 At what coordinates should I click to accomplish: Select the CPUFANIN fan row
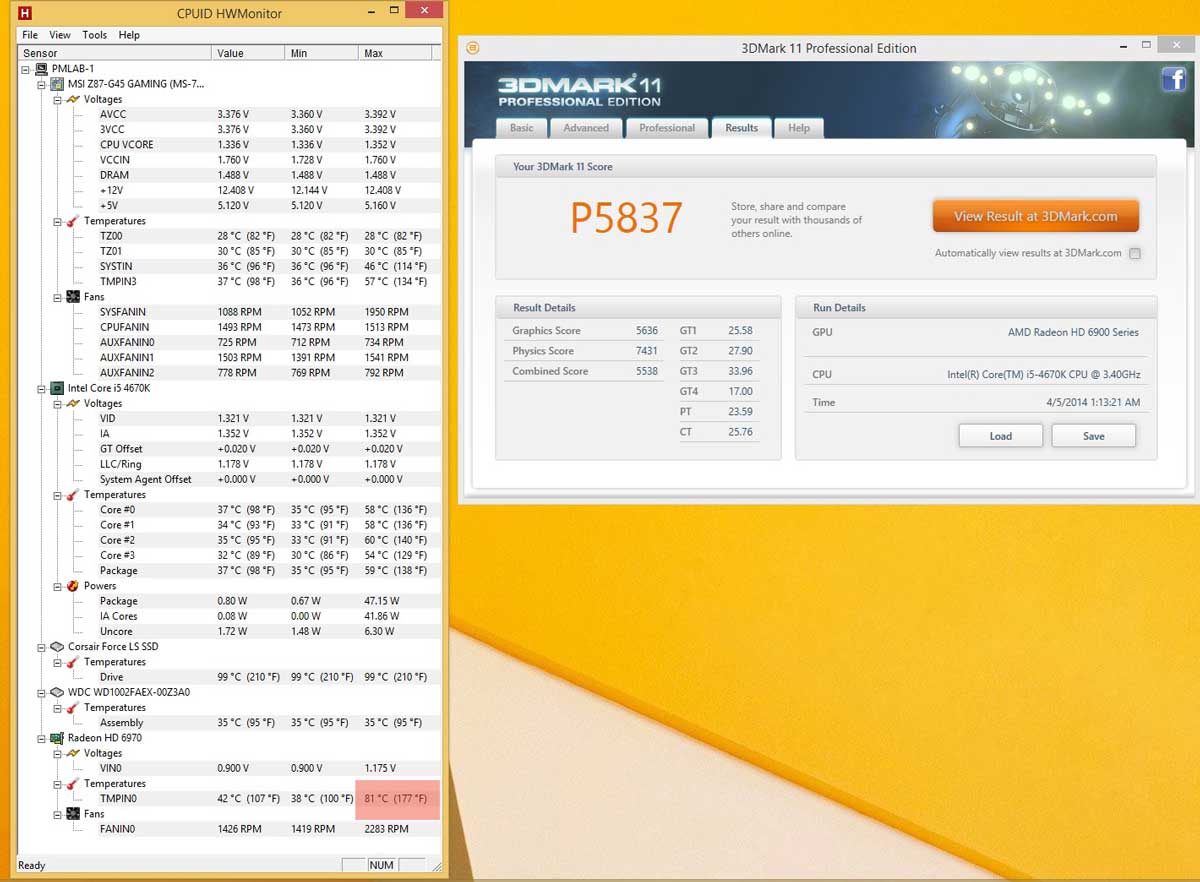click(x=230, y=327)
